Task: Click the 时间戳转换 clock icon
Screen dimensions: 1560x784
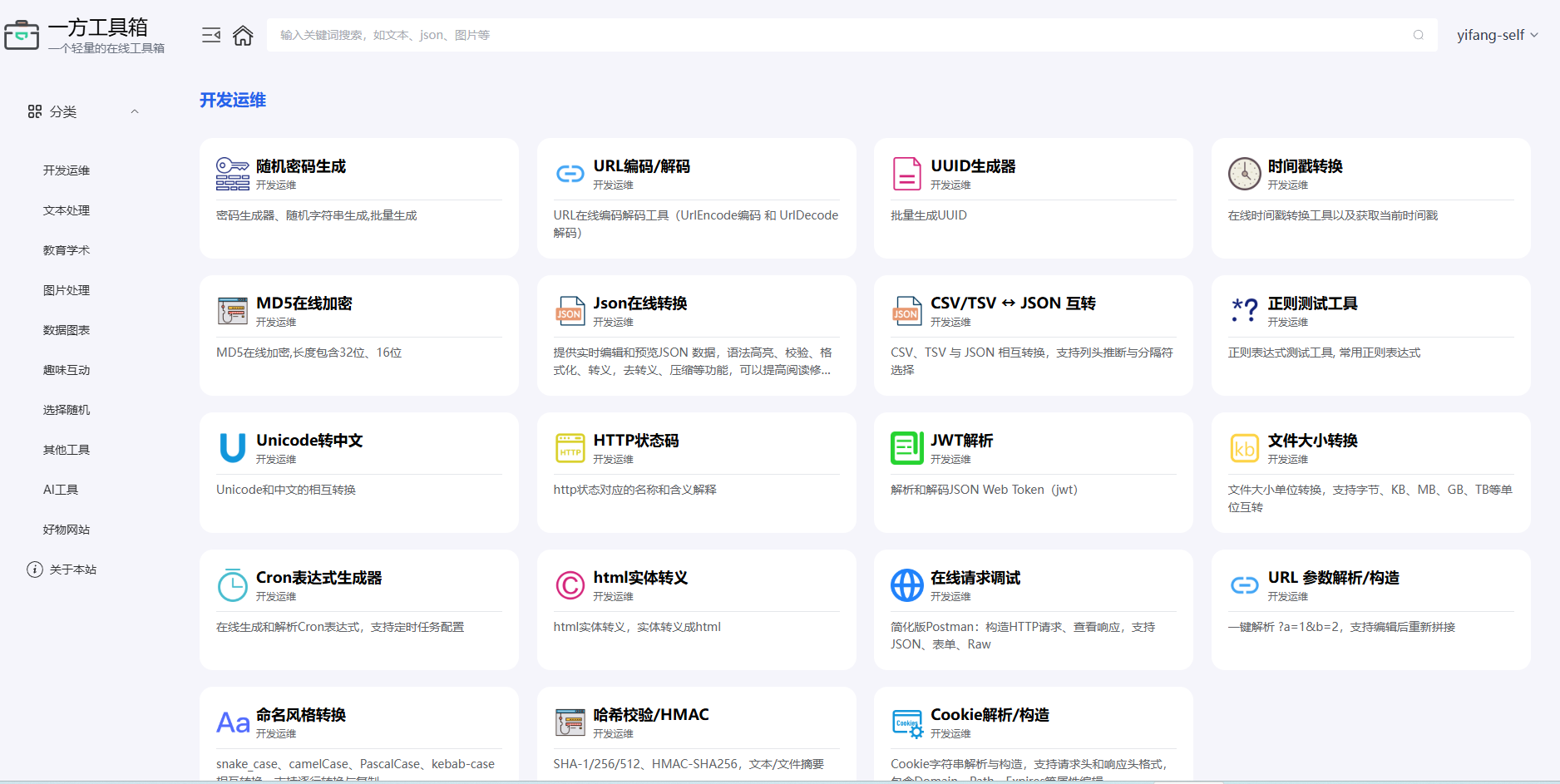Action: point(1245,174)
